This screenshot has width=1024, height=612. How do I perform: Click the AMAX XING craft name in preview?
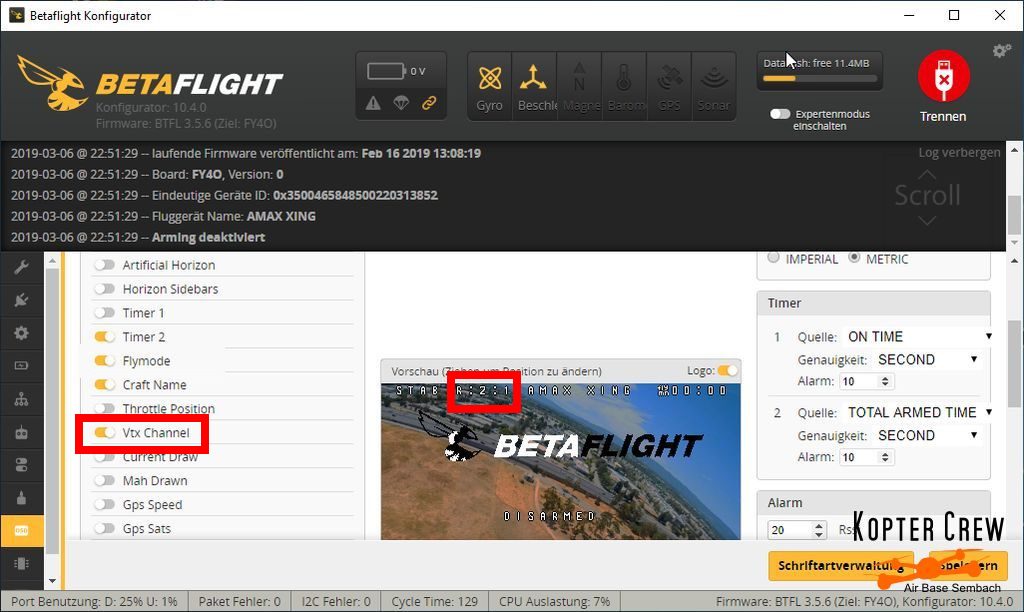click(x=579, y=391)
